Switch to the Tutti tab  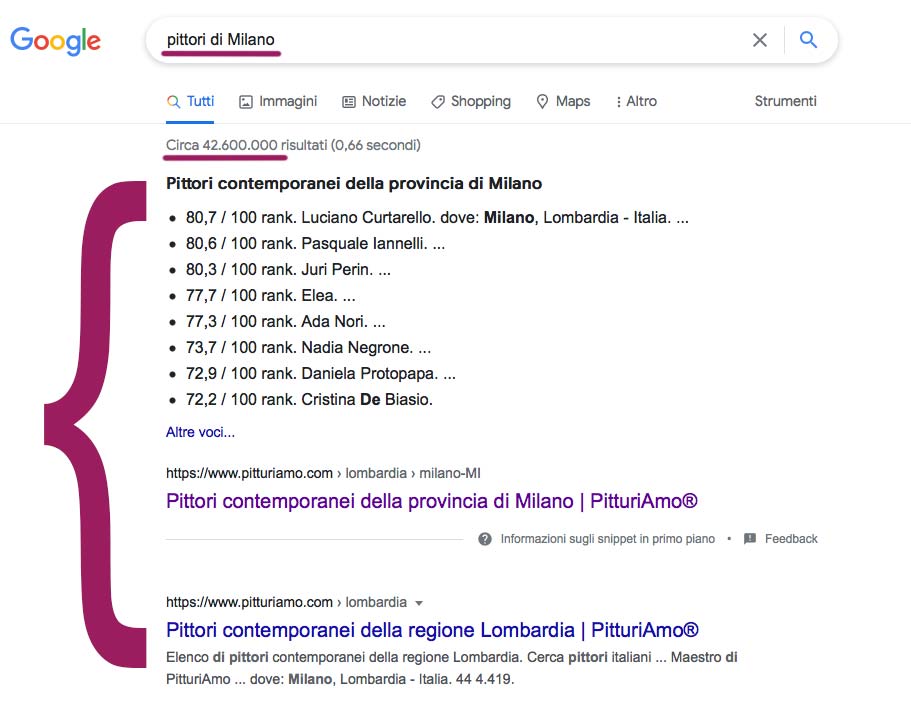click(190, 102)
